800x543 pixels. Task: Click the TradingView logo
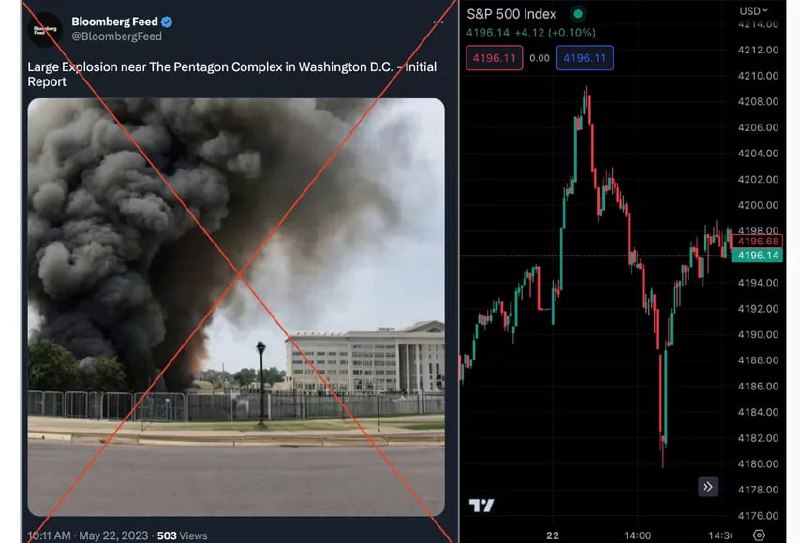(482, 506)
